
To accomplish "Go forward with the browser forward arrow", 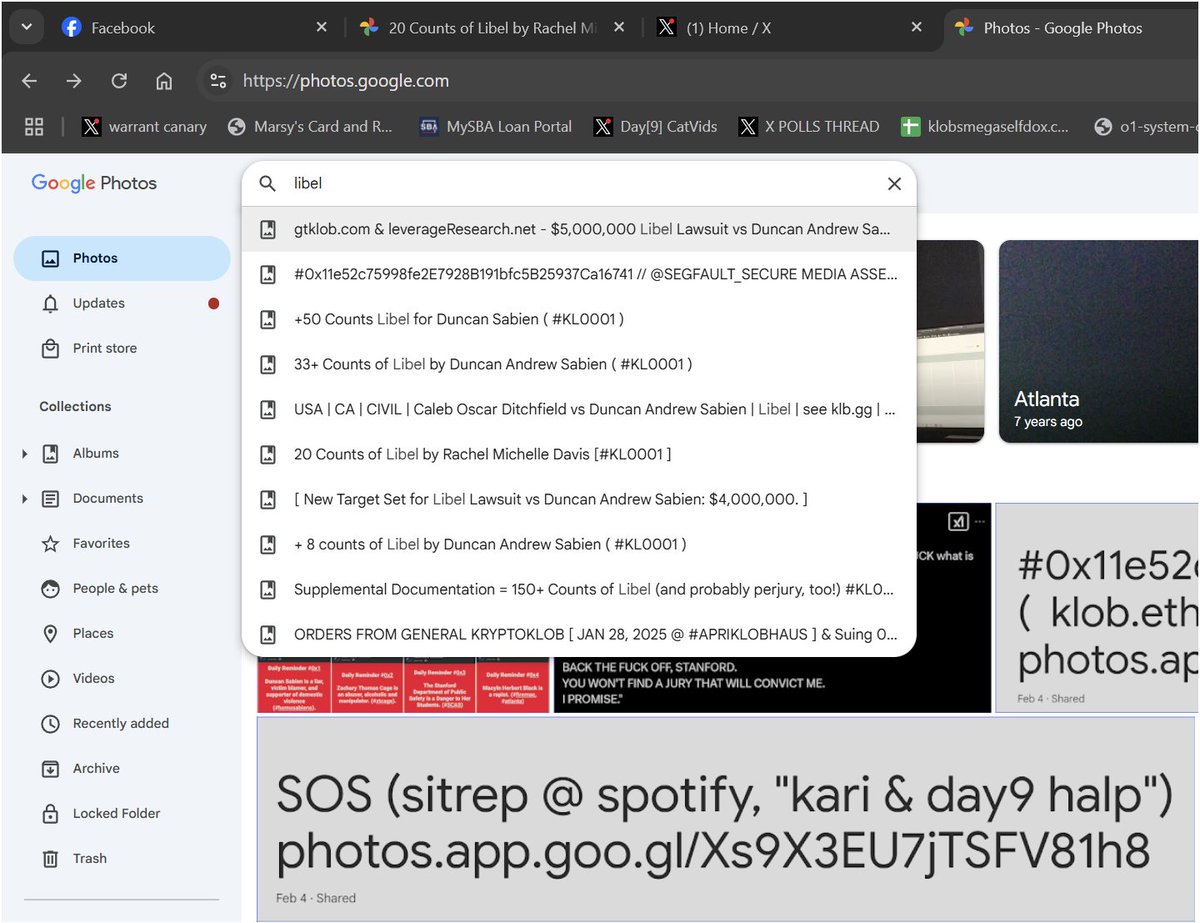I will [74, 81].
